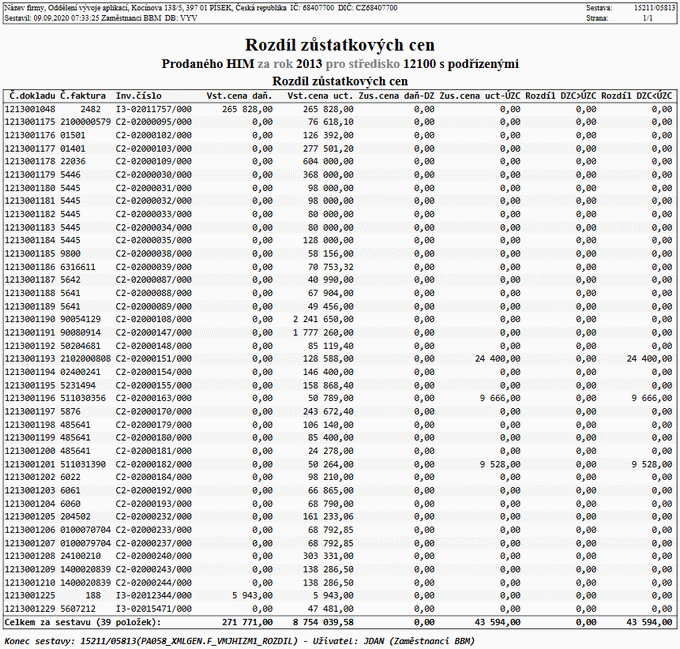Select document number 1213001200
Screen dimensions: 680x649
click(30, 451)
